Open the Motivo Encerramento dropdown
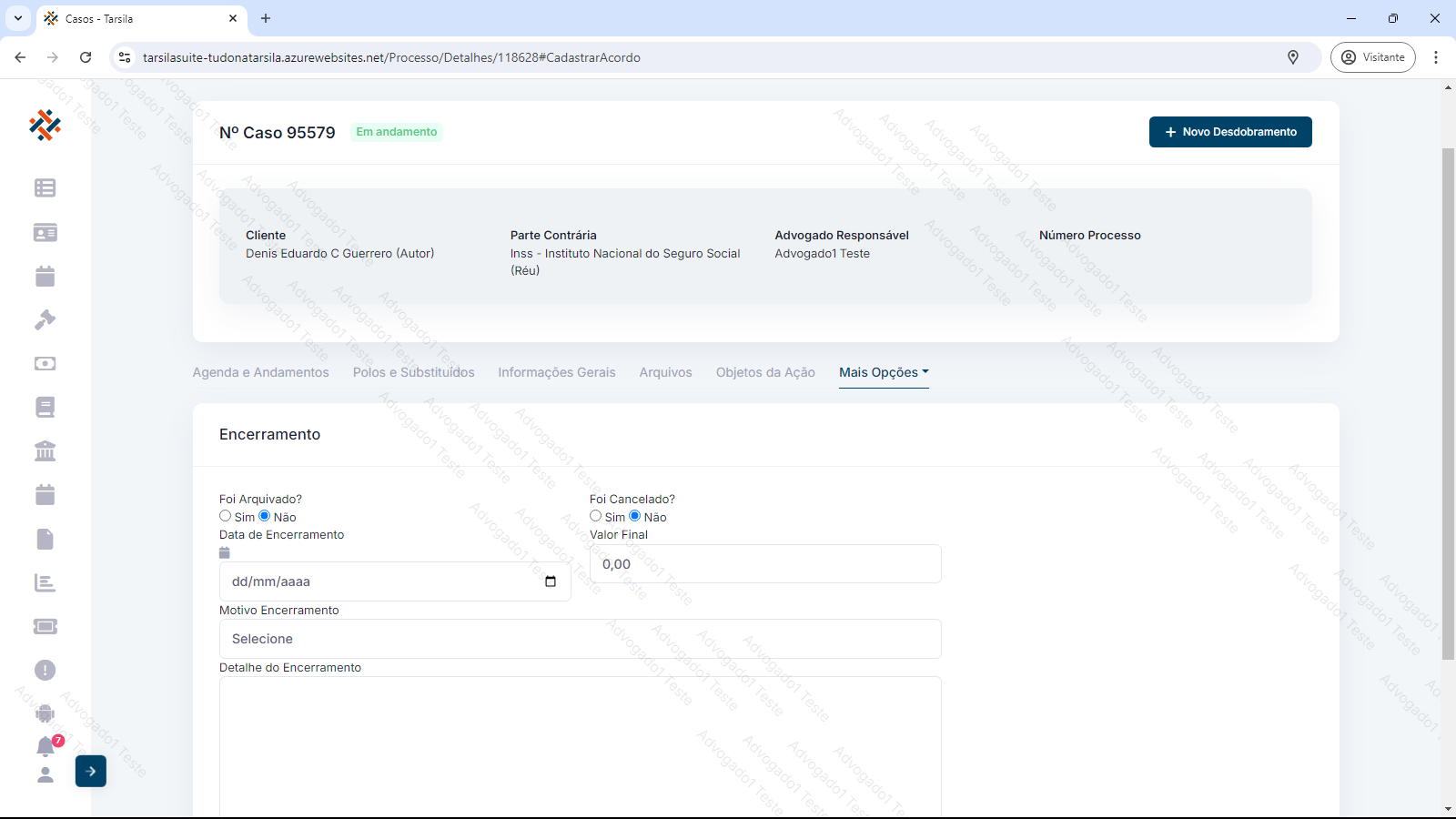1456x819 pixels. (x=580, y=639)
